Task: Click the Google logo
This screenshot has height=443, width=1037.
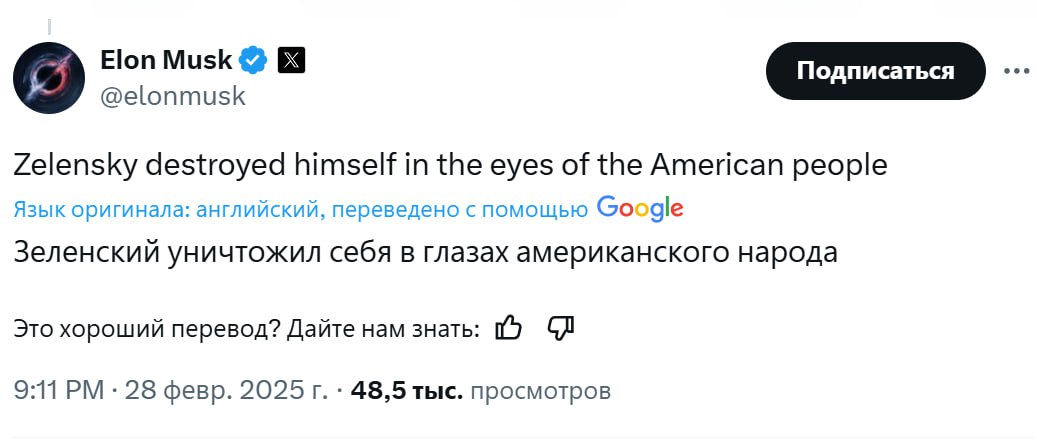Action: click(640, 208)
